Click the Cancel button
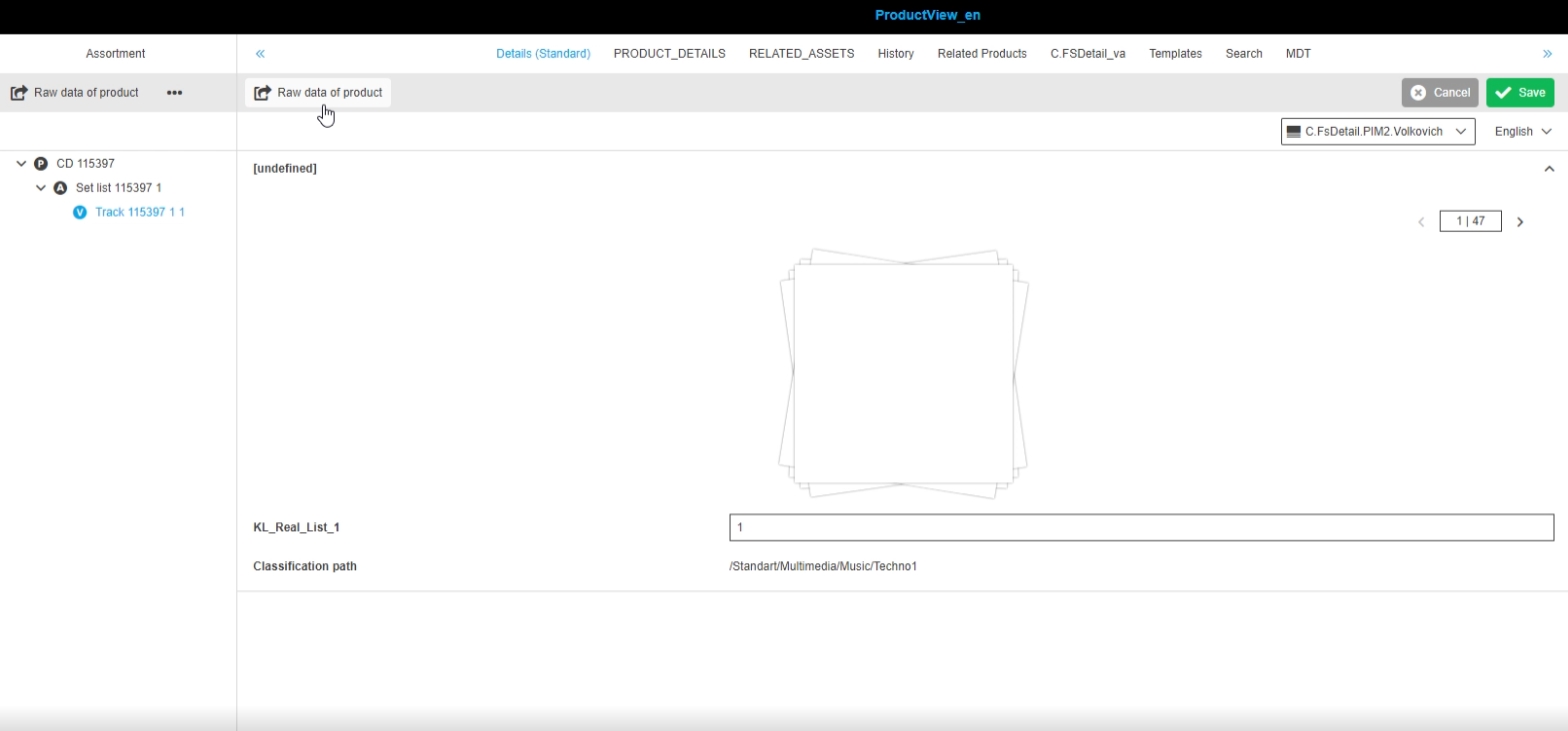This screenshot has width=1568, height=731. click(1439, 93)
